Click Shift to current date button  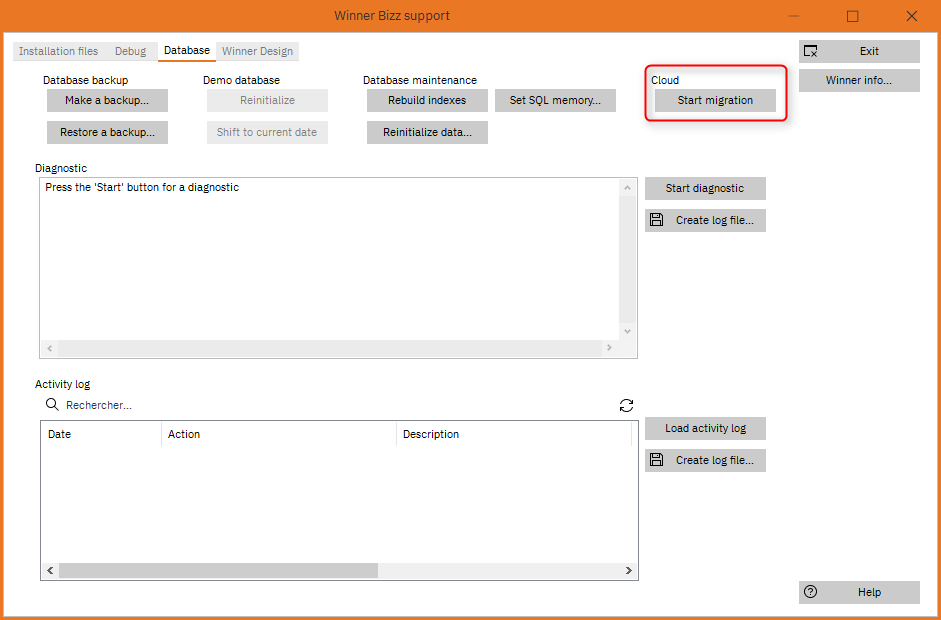(x=268, y=133)
